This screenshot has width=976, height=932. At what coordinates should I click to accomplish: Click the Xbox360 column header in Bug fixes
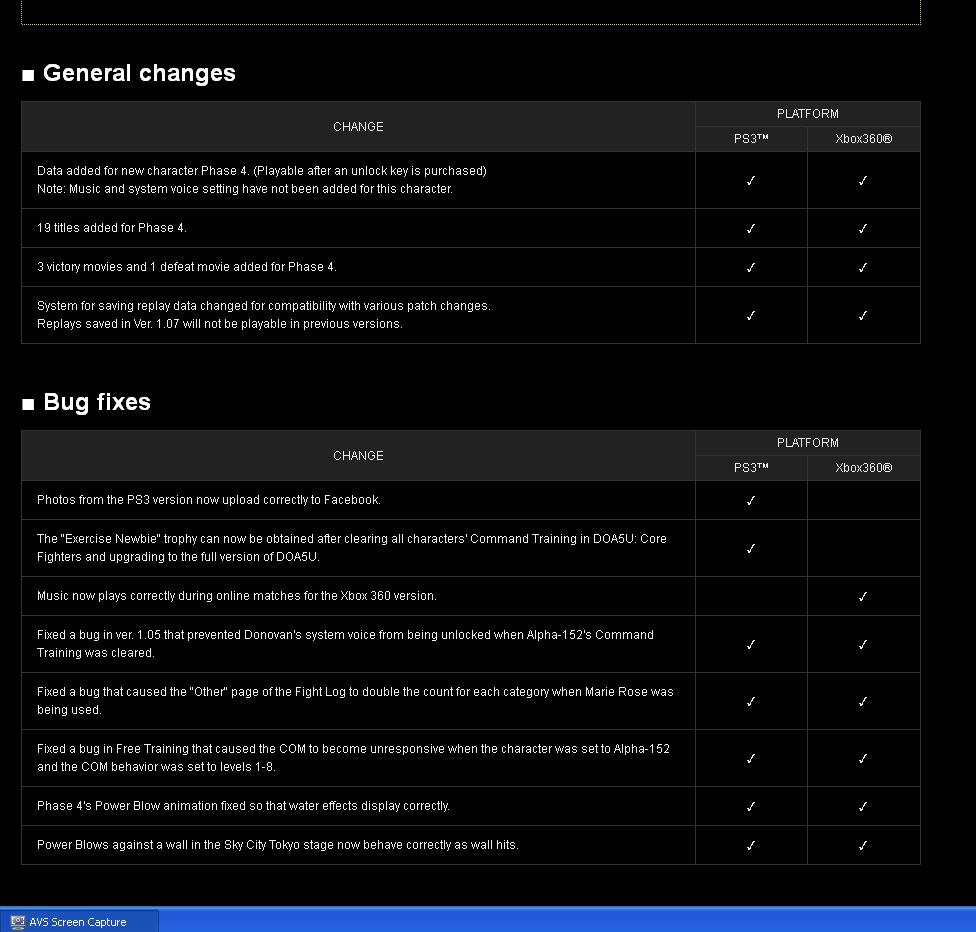[x=864, y=468]
